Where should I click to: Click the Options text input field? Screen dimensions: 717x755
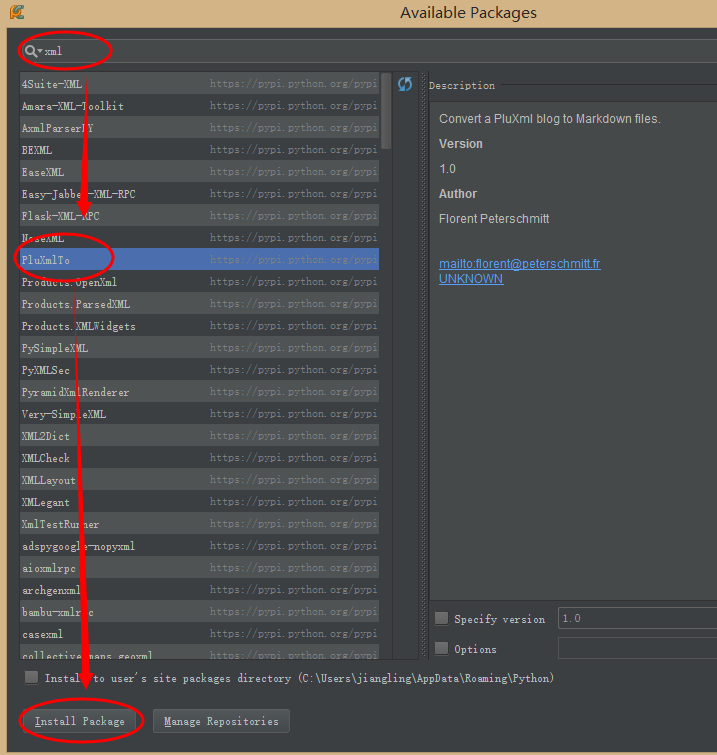point(638,648)
